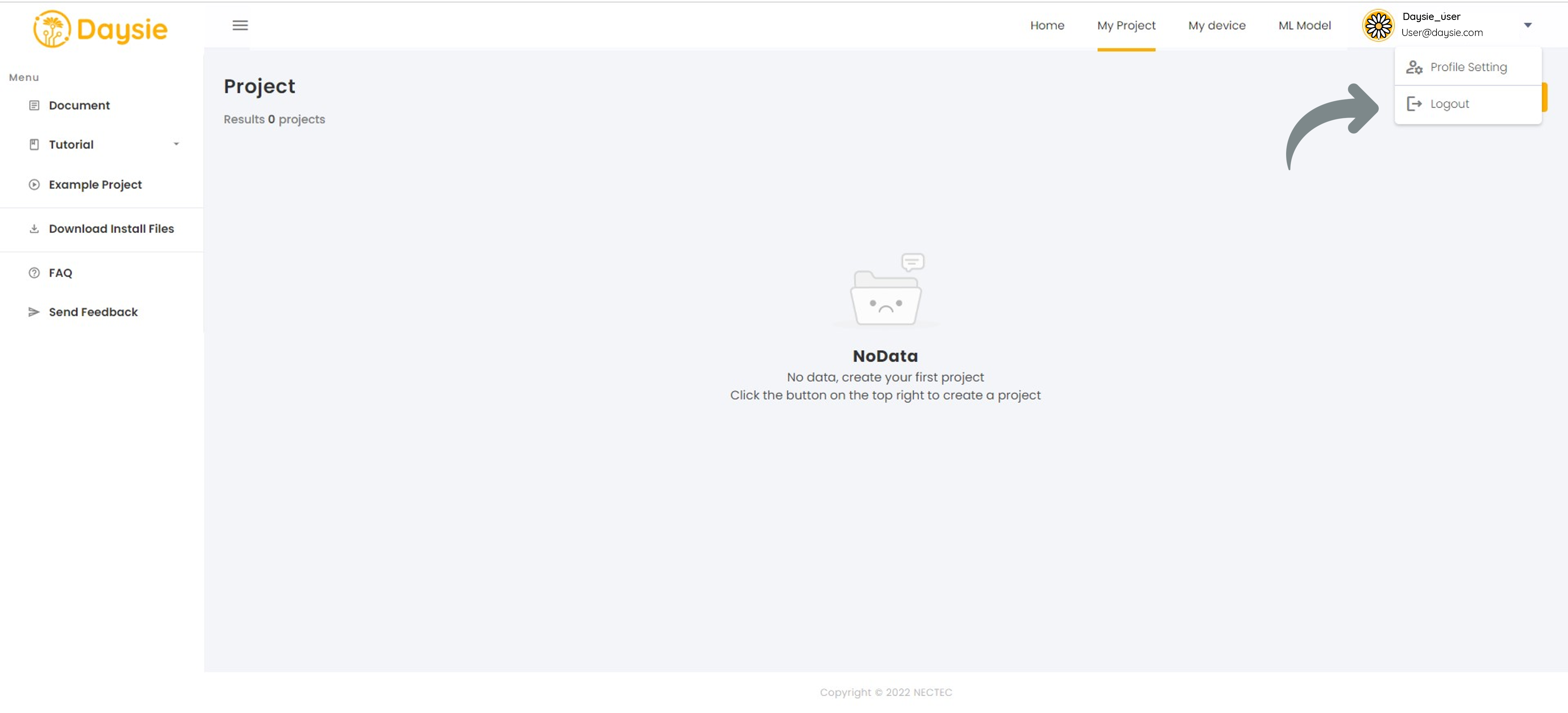Image resolution: width=1568 pixels, height=713 pixels.
Task: Open the My Project tab
Action: pos(1126,26)
